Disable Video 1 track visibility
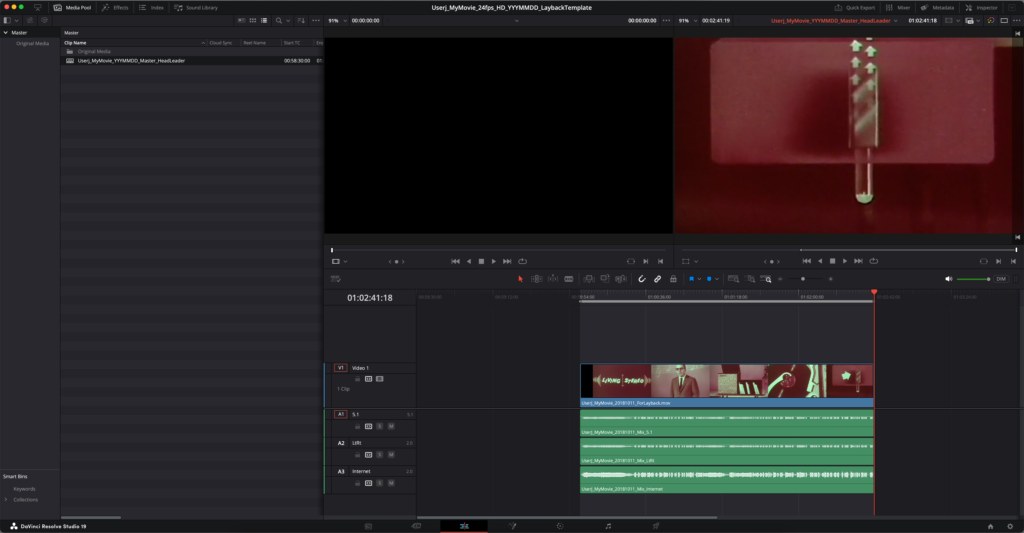 coord(379,379)
